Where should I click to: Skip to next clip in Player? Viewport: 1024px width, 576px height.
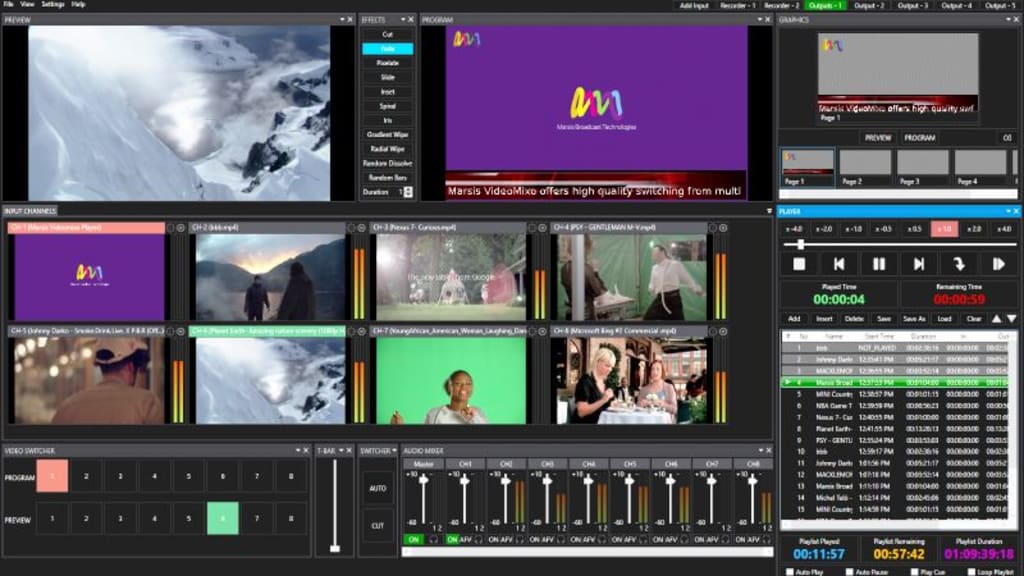click(x=919, y=263)
